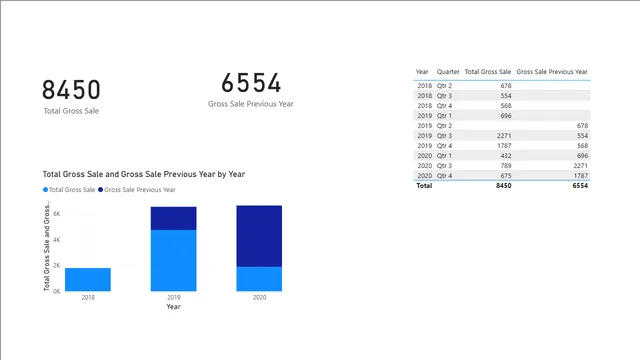Select the 6554 Gross Sale Previous Year card value

(251, 83)
